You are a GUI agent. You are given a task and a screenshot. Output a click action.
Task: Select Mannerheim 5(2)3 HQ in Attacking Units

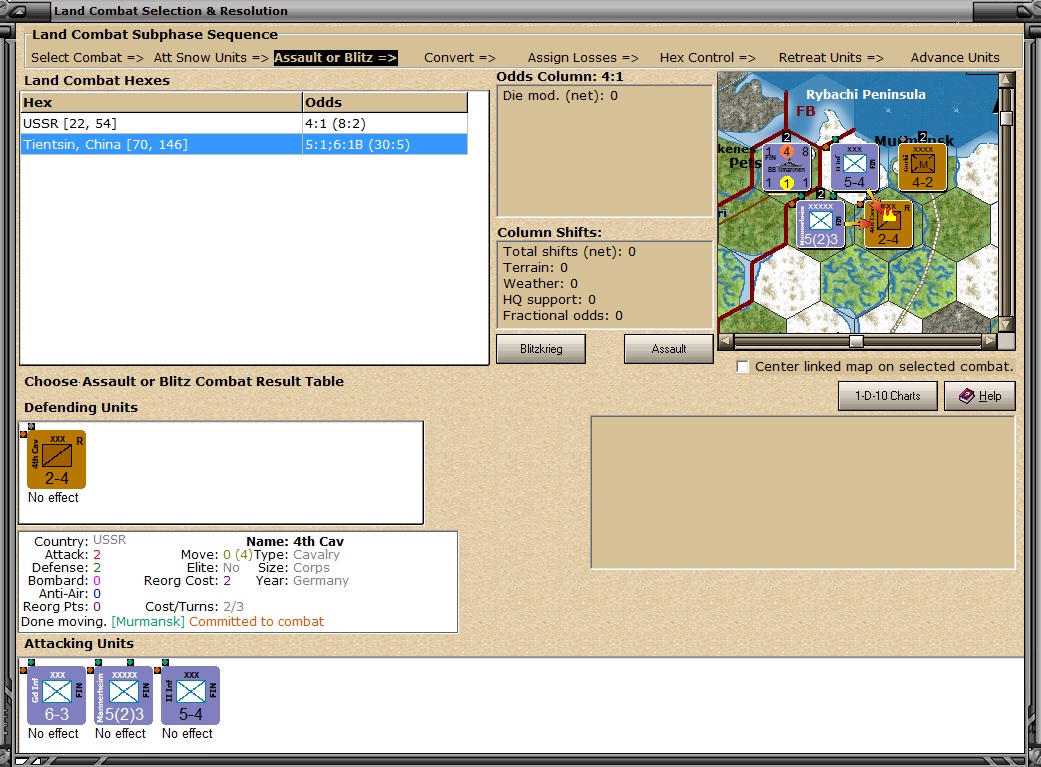[x=123, y=695]
